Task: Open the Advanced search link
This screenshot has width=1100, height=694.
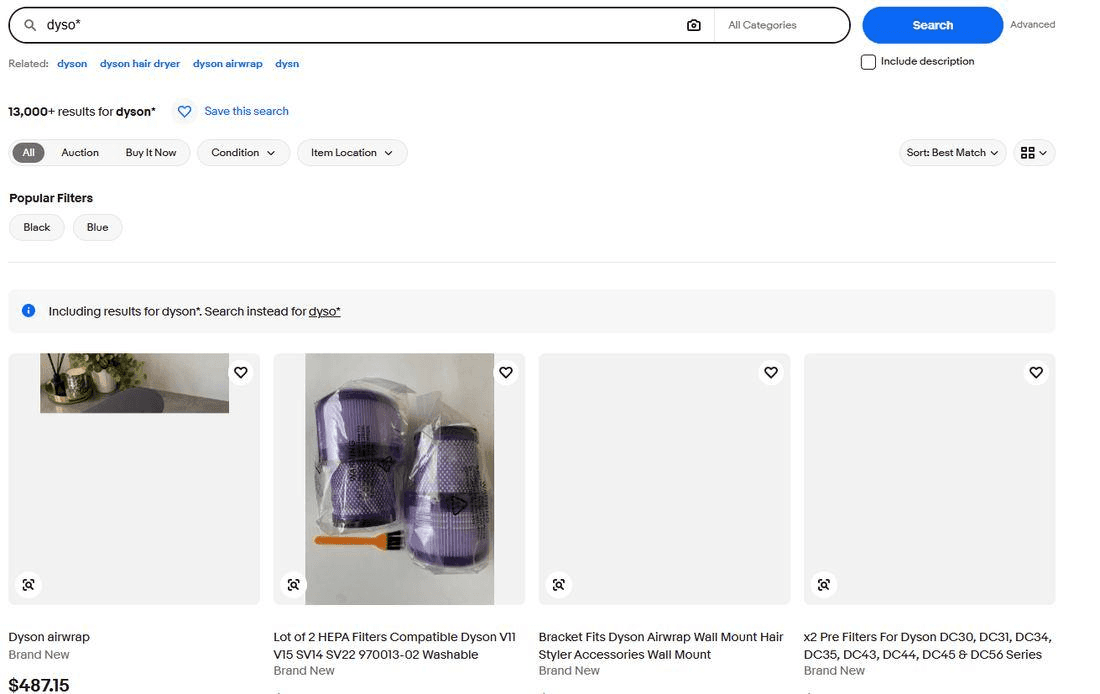Action: 1032,25
